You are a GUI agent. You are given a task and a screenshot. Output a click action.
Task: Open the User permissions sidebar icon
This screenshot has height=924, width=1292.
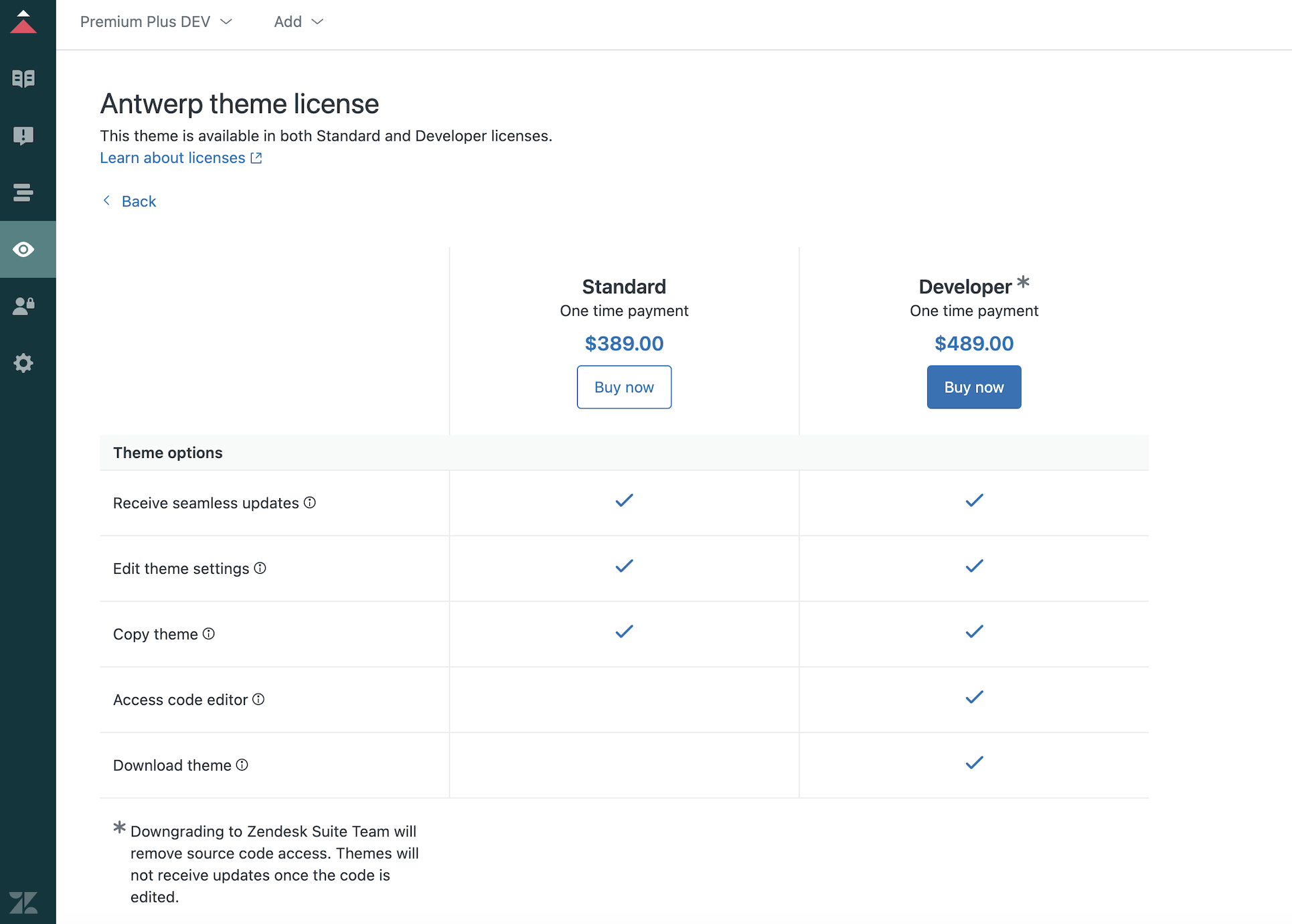coord(23,306)
